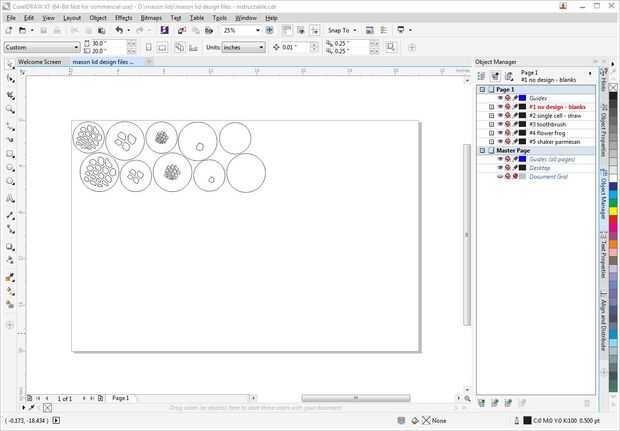Toggle printing icon of #4 flower frog layer
This screenshot has height=431, width=620.
tap(508, 133)
